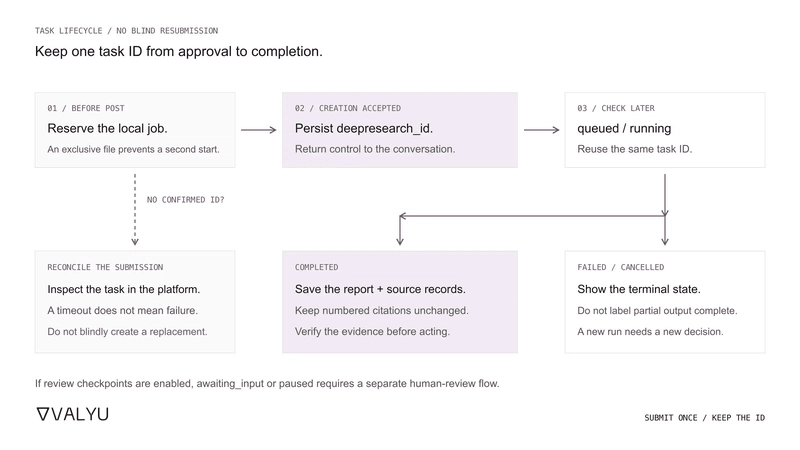Click the arrow from Before Post to Creation Accepted
Image resolution: width=800 pixels, height=450 pixels.
point(259,130)
